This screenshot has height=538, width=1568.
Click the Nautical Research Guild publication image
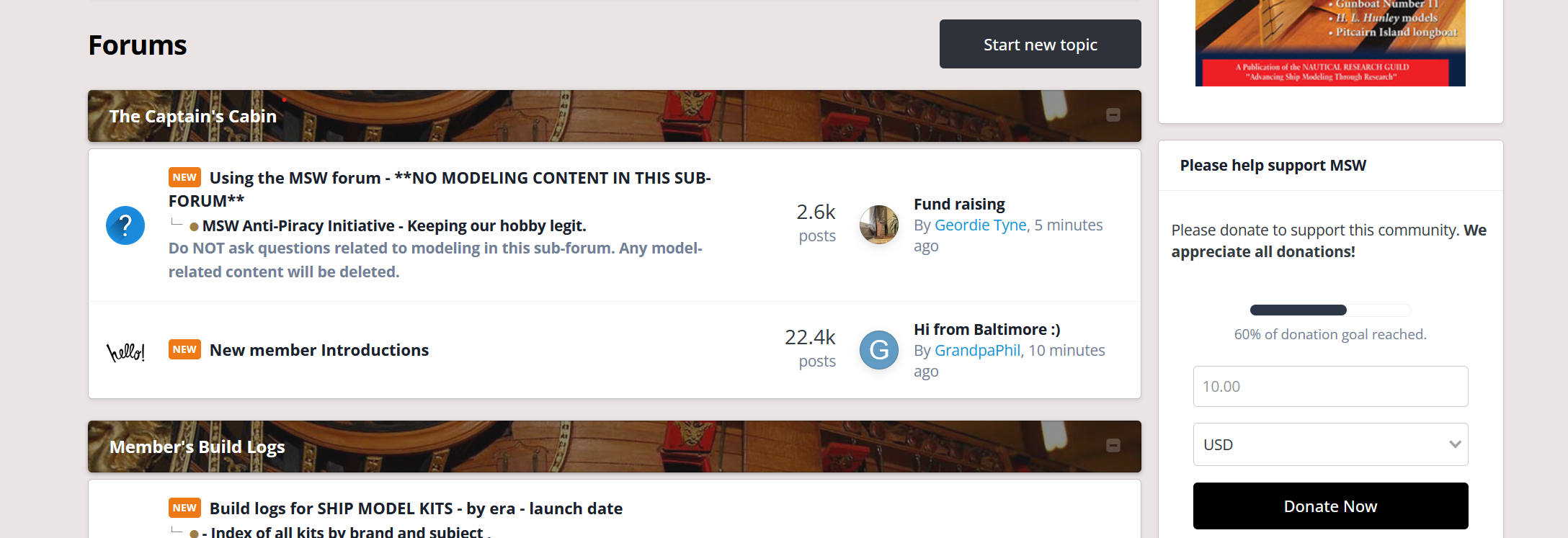pos(1330,43)
